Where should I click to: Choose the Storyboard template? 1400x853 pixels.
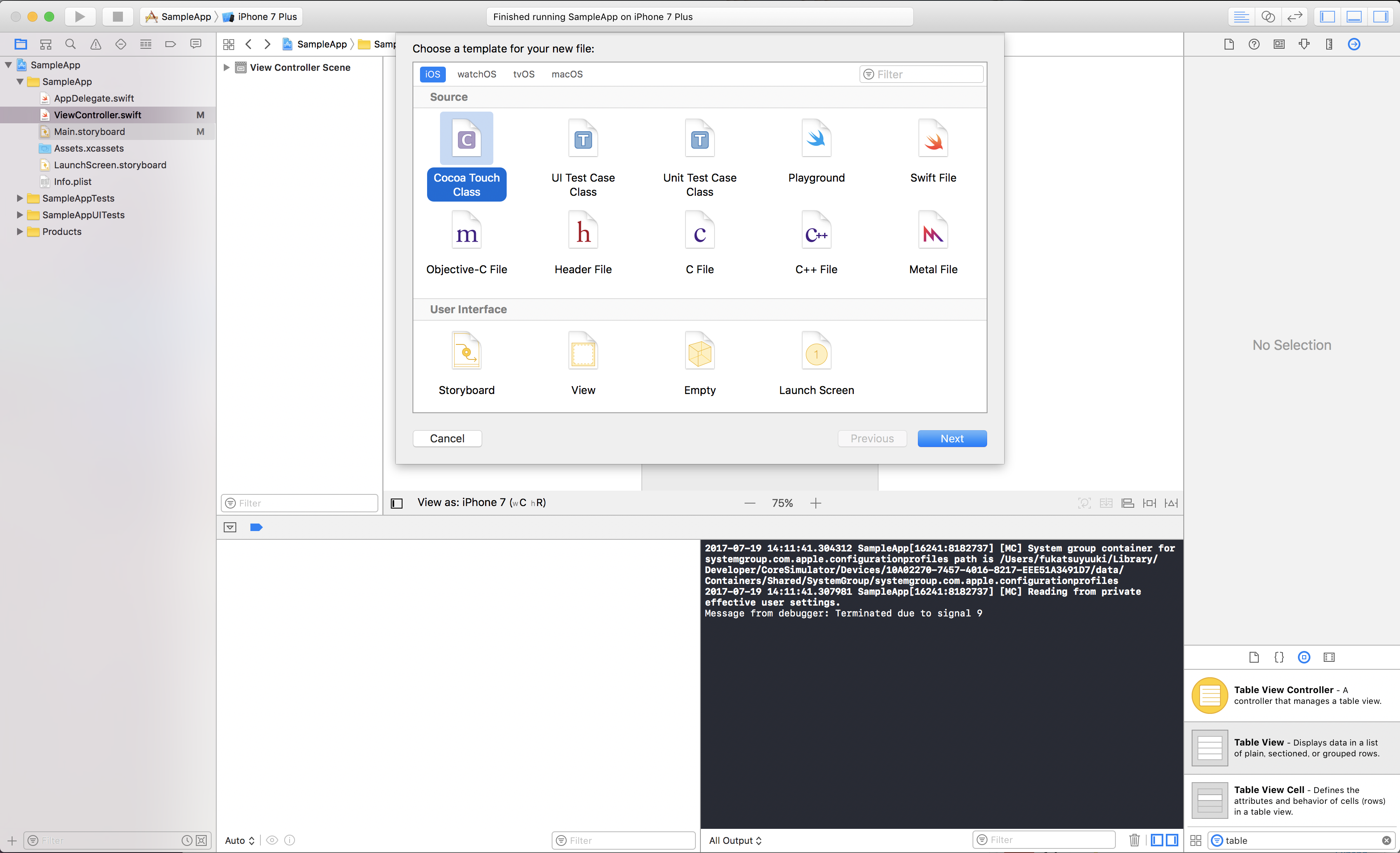[467, 364]
